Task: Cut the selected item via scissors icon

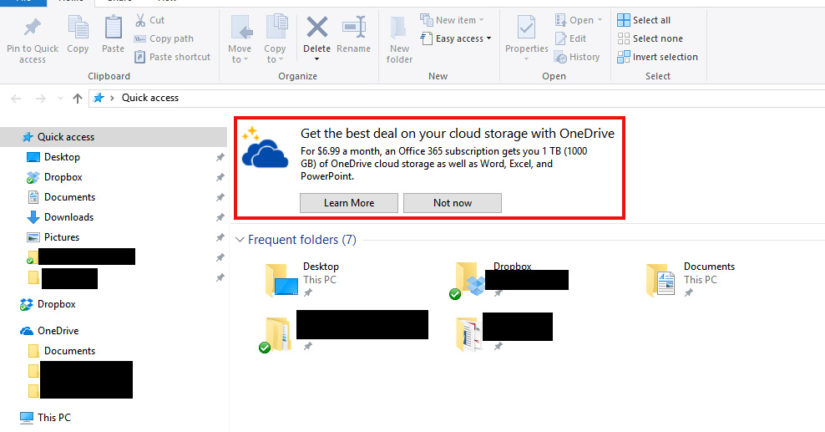Action: point(140,20)
